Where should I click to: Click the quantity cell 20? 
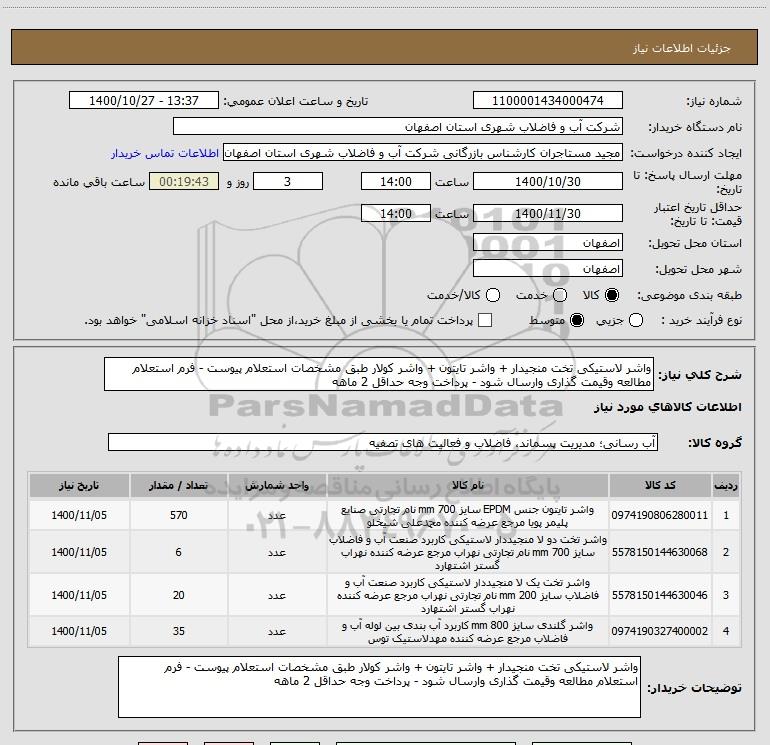178,595
